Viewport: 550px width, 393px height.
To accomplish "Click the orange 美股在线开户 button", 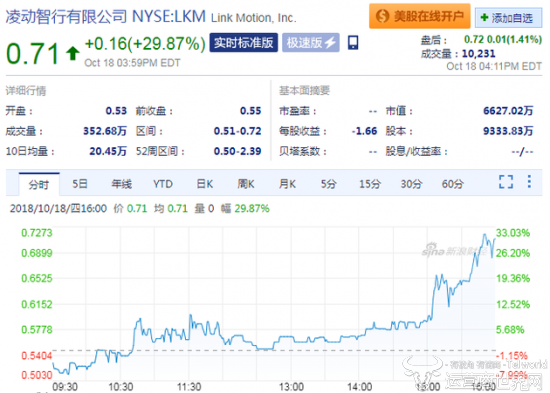I will [420, 16].
